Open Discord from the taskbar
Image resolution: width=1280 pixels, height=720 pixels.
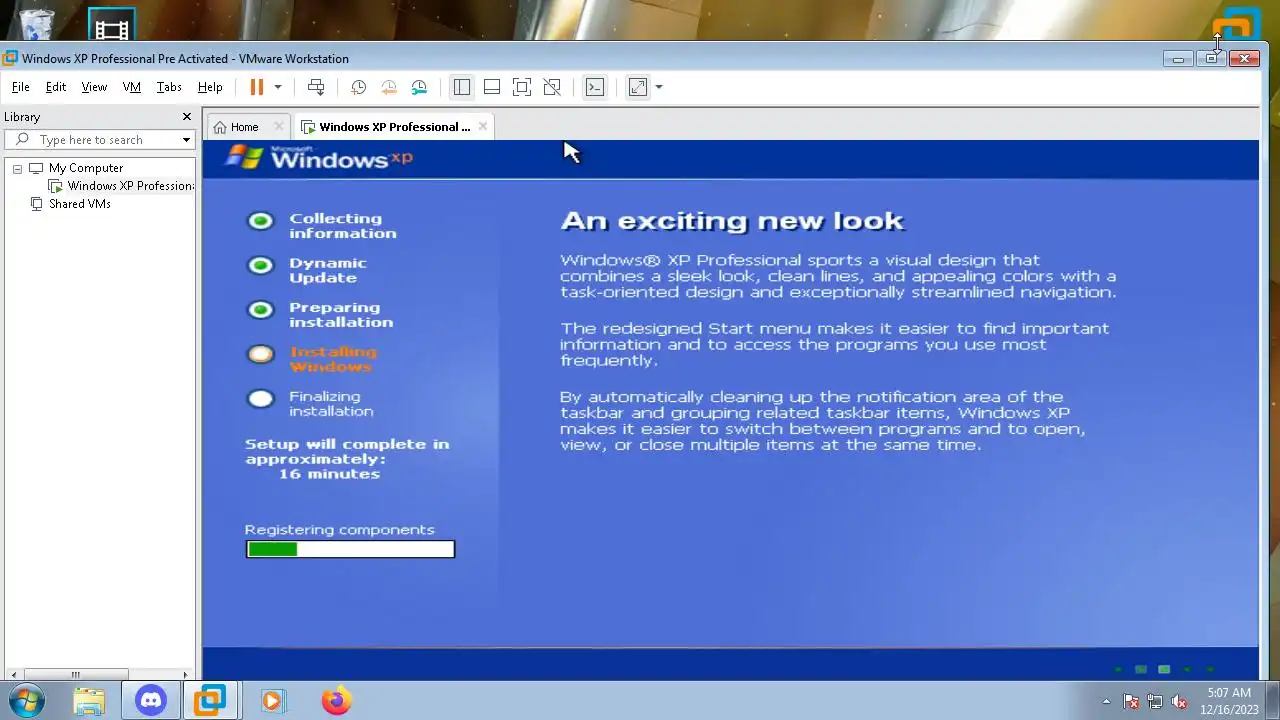point(151,701)
